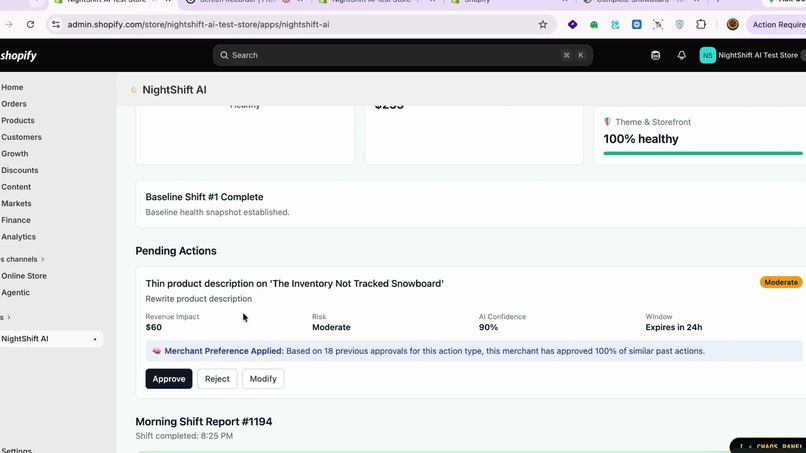The image size is (806, 453).
Task: Open the teal pencil browser extension
Action: (615, 24)
